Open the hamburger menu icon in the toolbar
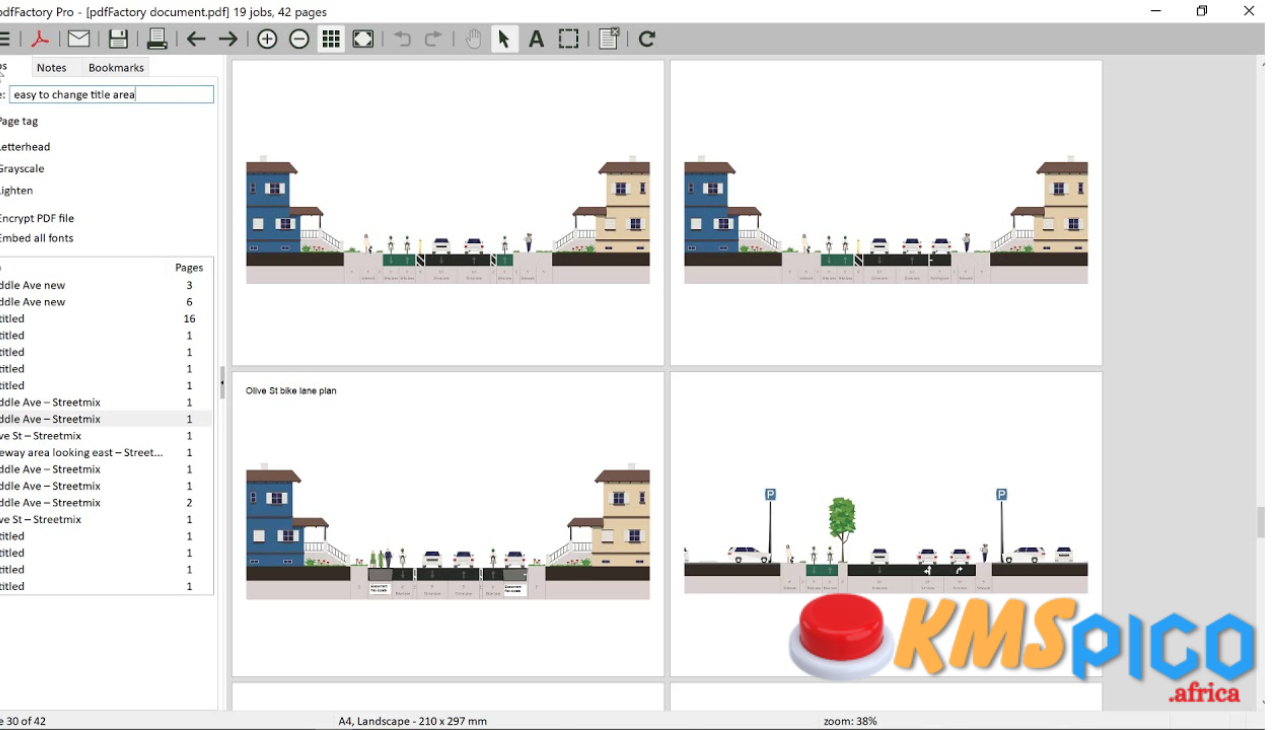The height and width of the screenshot is (730, 1280). [x=4, y=39]
